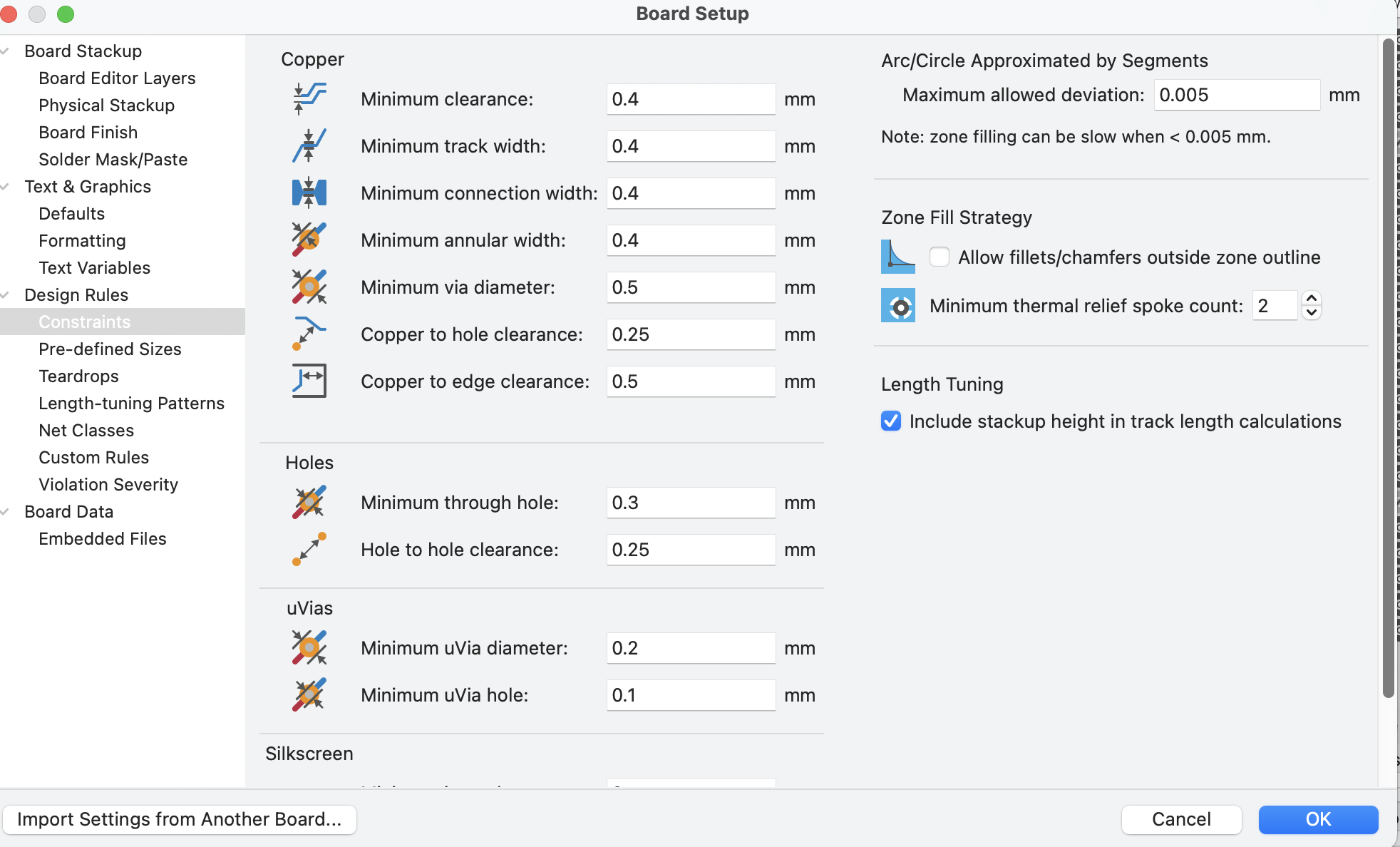
Task: Uncheck Include stackup height in track length
Action: [891, 421]
